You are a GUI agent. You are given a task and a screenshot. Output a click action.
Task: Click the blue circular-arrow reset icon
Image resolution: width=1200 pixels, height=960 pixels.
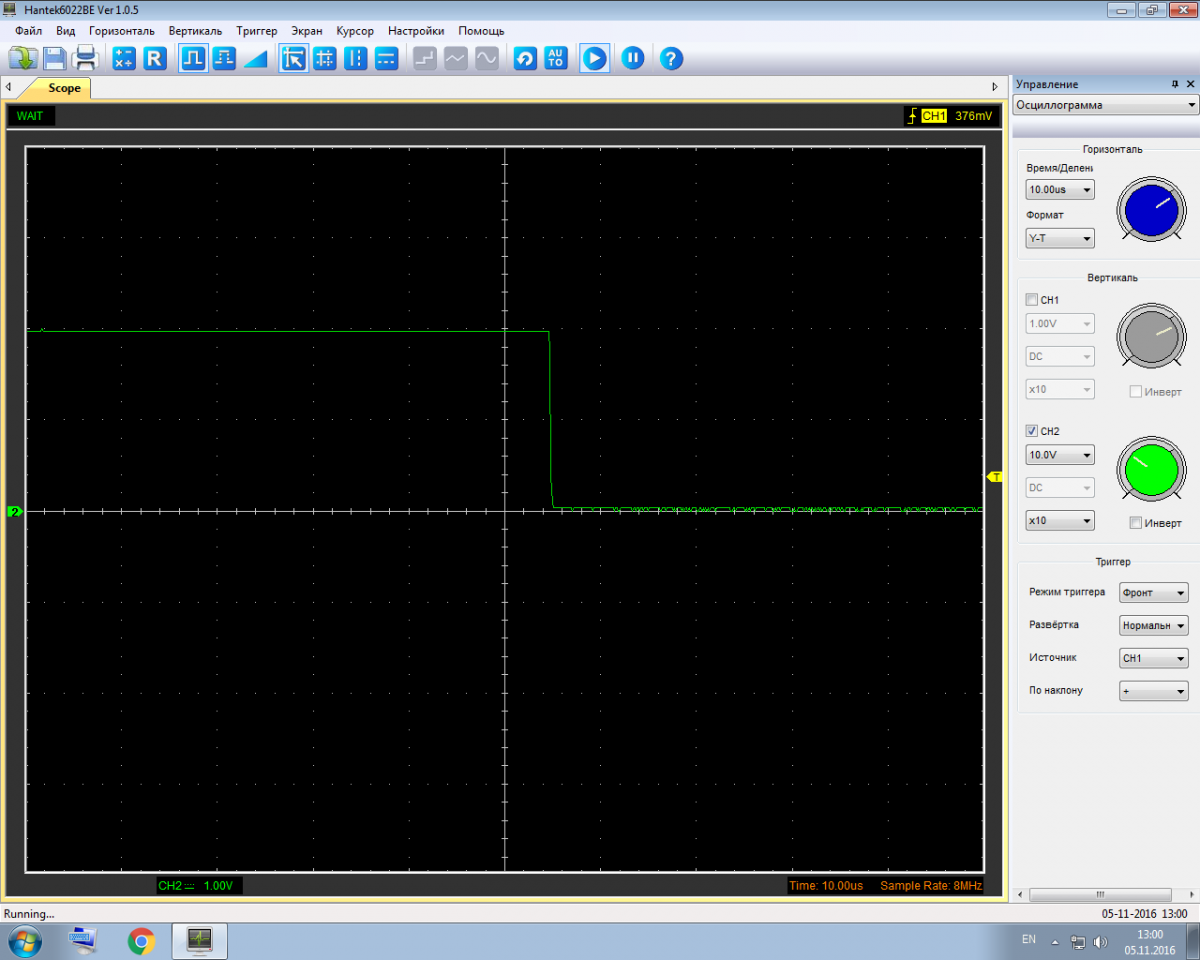pos(525,58)
